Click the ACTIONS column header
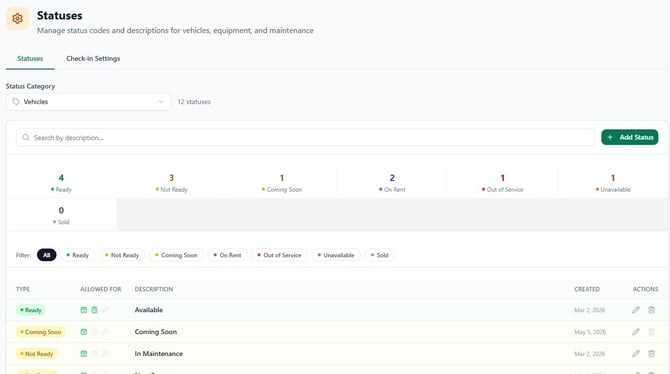This screenshot has width=670, height=374. coord(645,289)
